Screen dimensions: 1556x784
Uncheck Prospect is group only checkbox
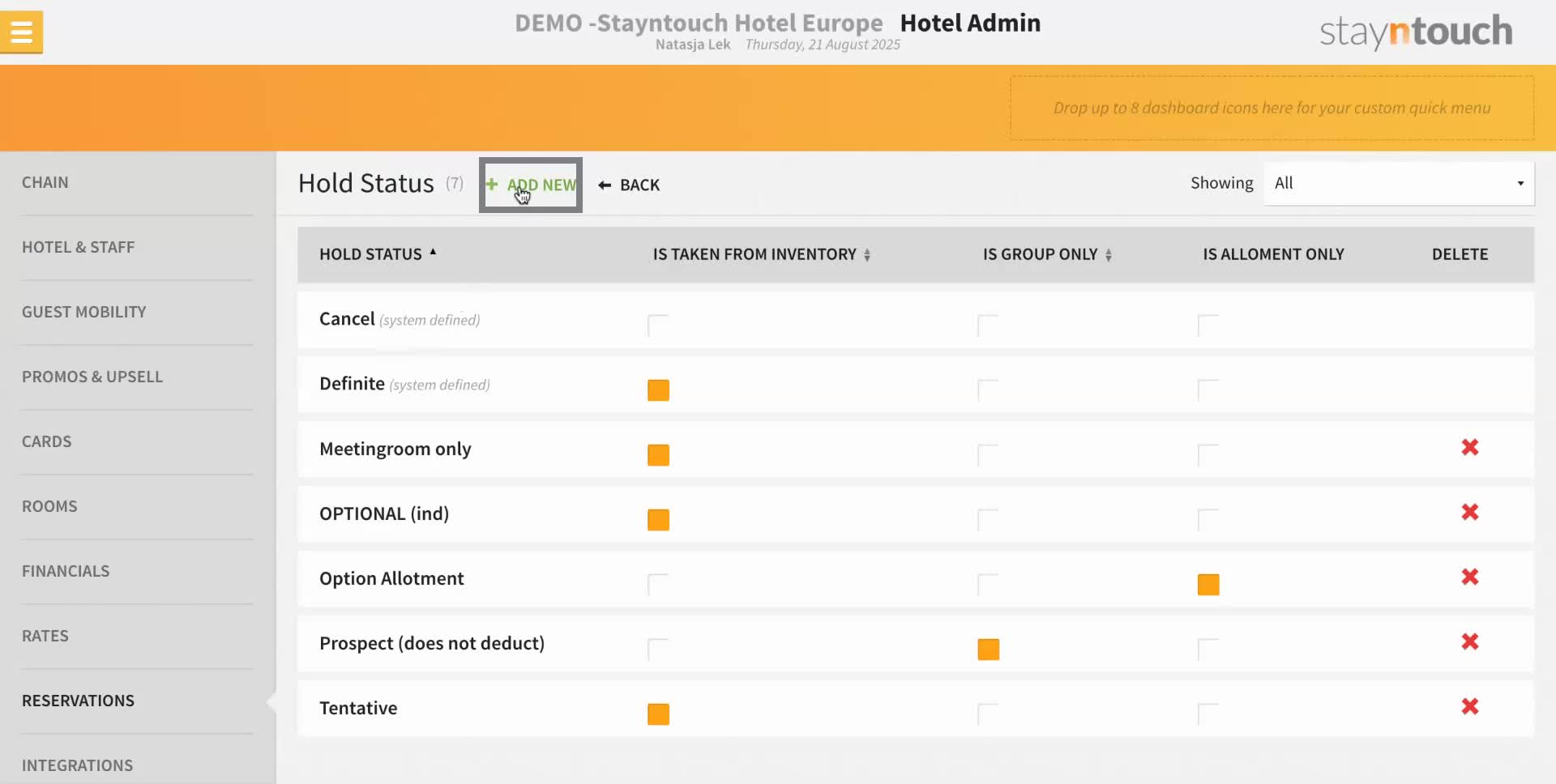[988, 650]
